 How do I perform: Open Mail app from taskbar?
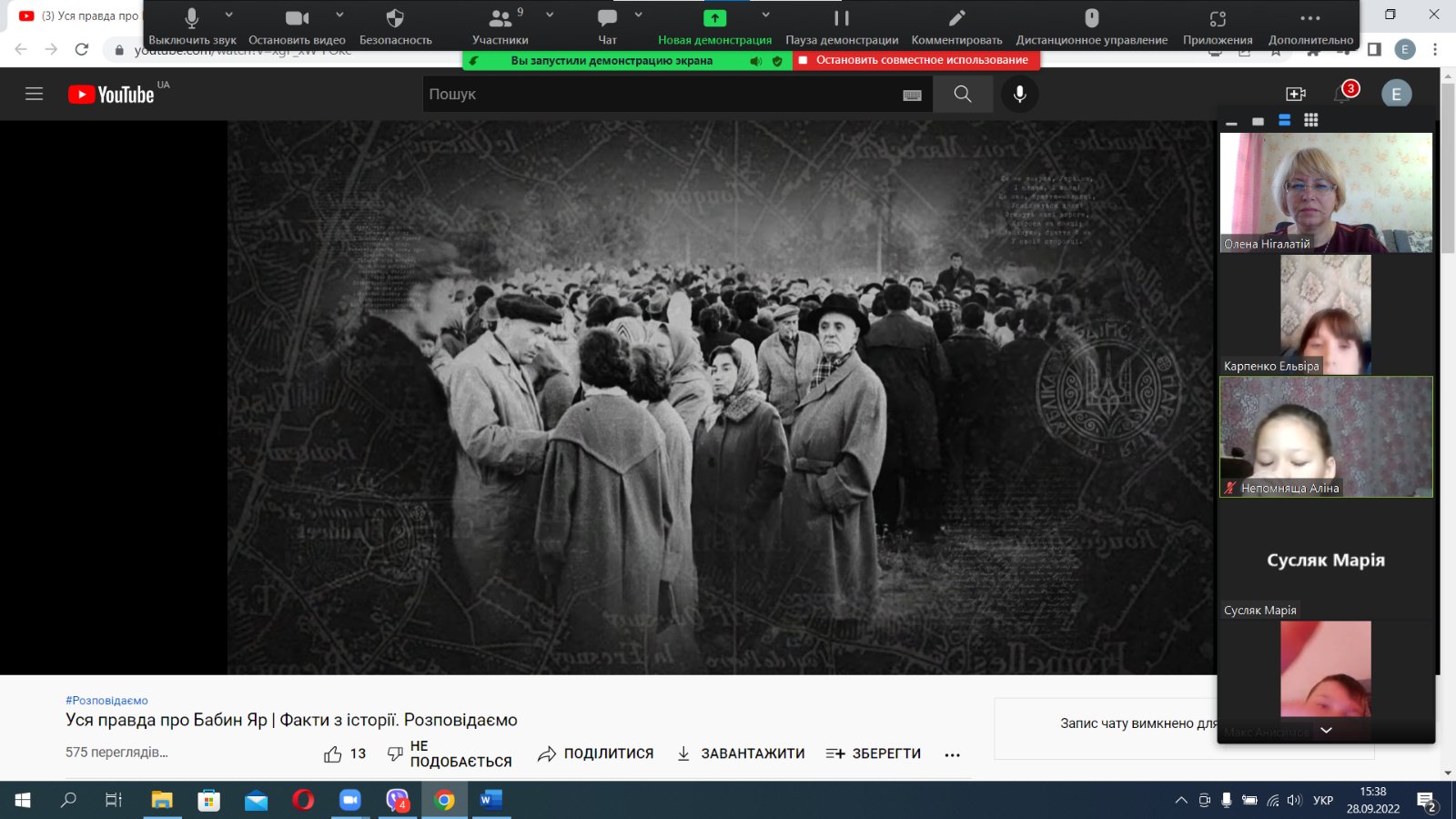[x=257, y=800]
